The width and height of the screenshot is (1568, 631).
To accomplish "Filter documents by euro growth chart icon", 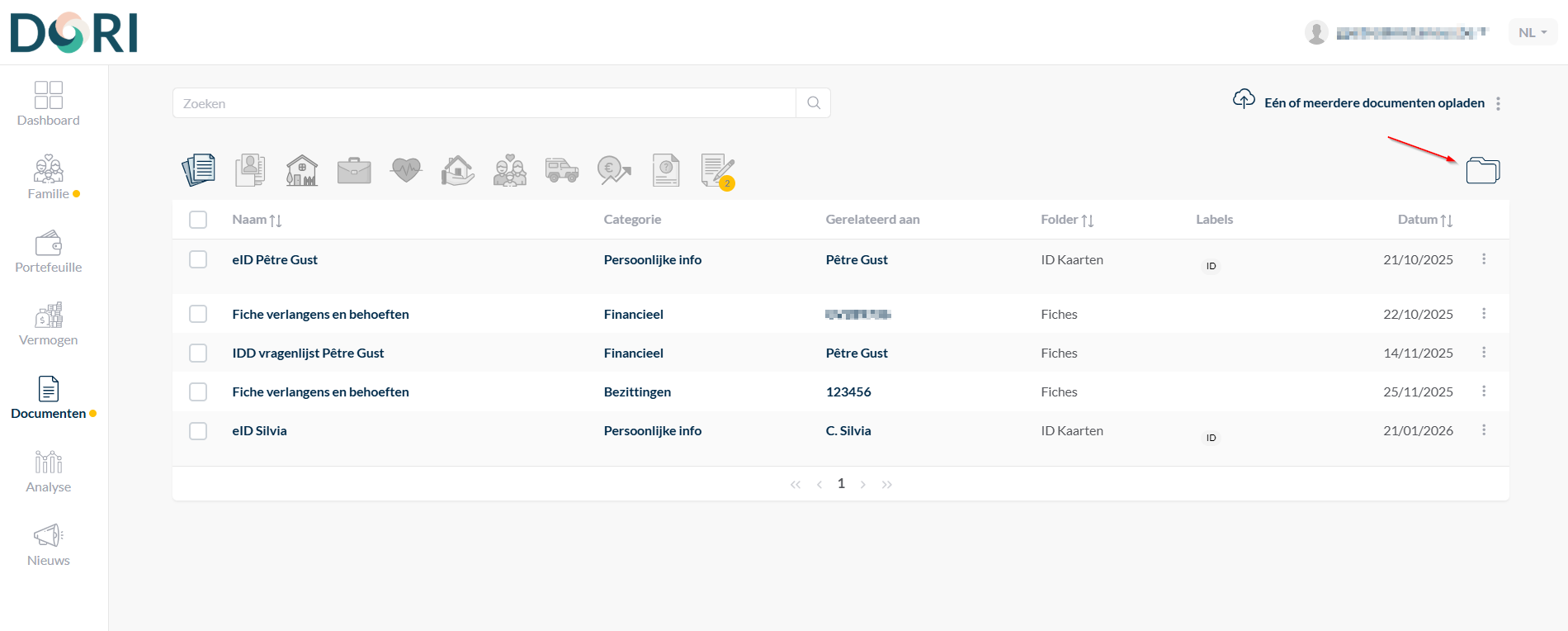I will coord(614,170).
